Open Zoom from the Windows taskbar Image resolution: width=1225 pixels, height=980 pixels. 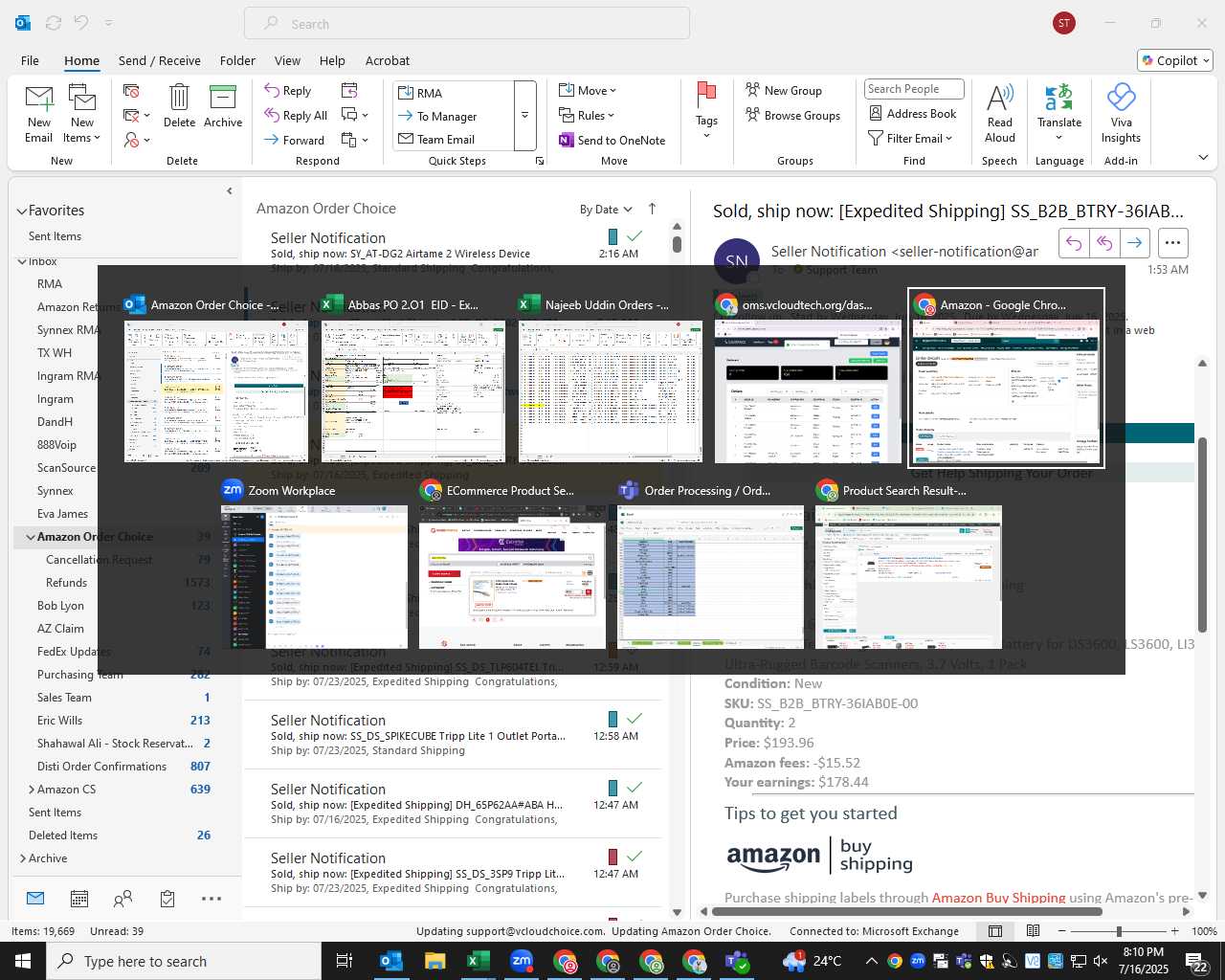[521, 961]
